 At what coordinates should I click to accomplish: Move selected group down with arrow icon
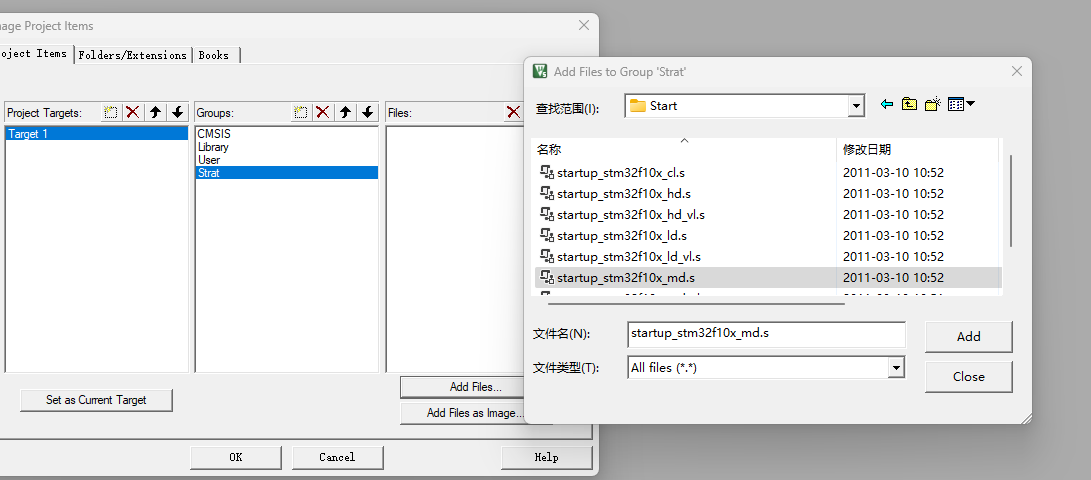tap(367, 112)
